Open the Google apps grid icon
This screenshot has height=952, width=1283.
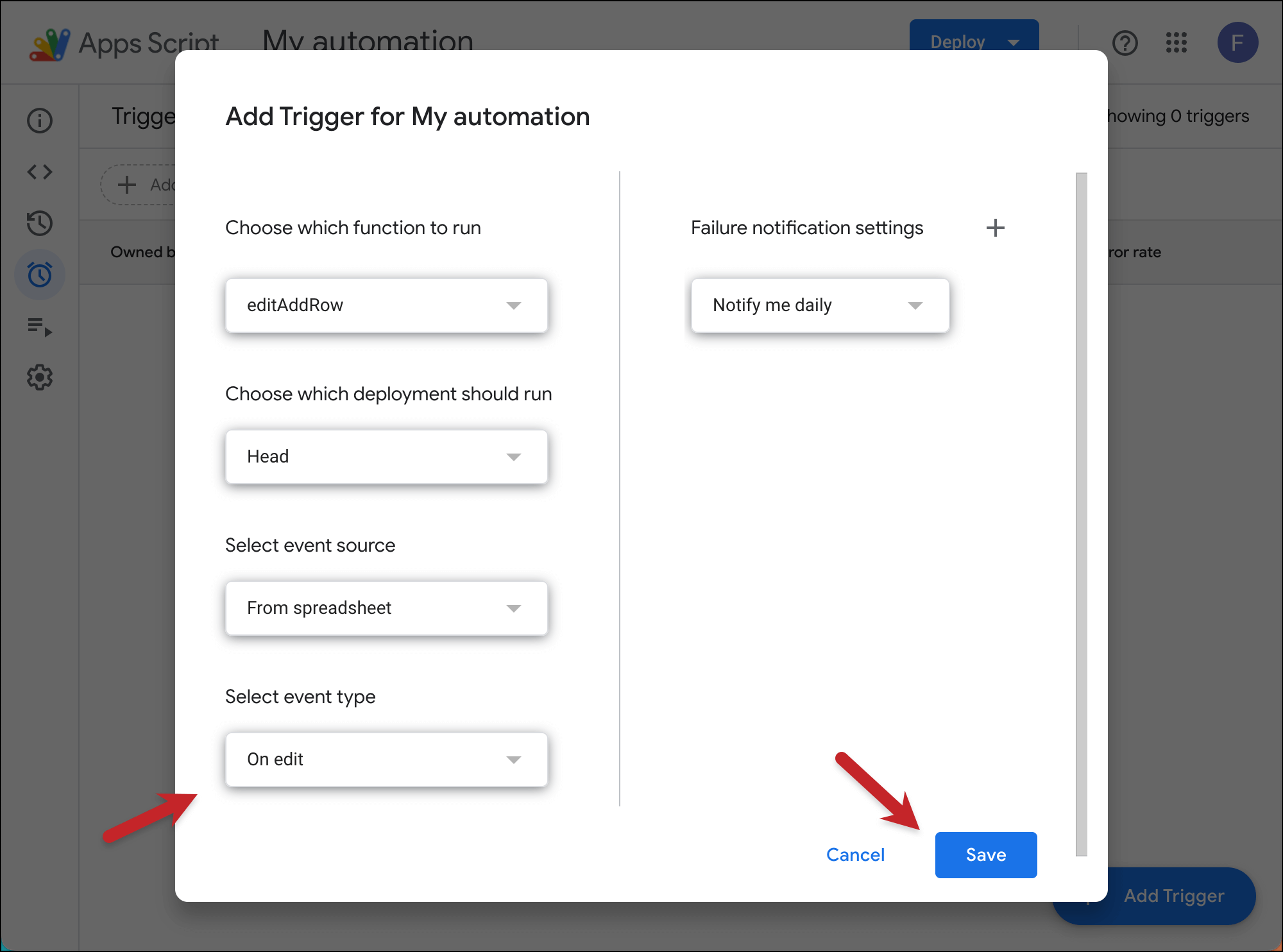point(1177,43)
